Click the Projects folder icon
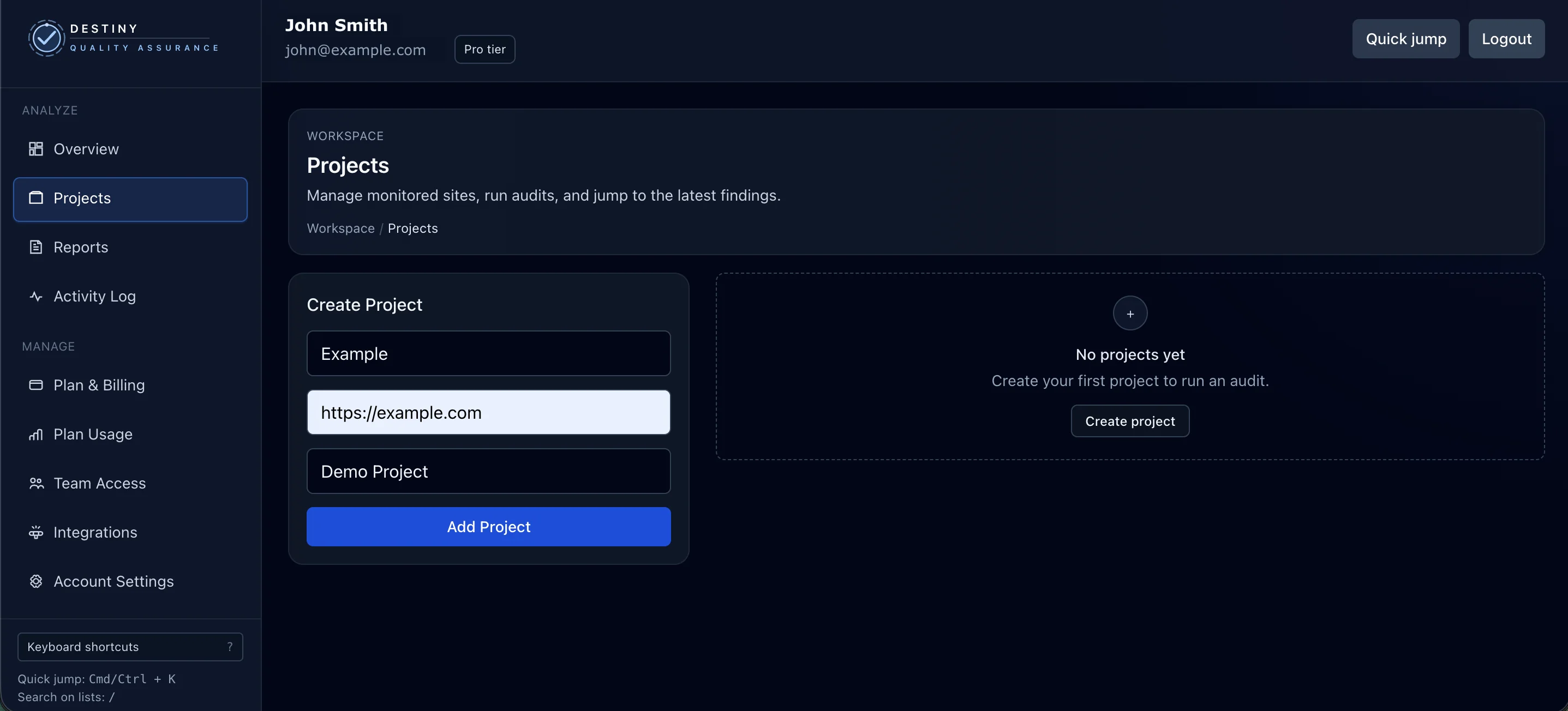This screenshot has height=711, width=1568. pyautogui.click(x=36, y=198)
